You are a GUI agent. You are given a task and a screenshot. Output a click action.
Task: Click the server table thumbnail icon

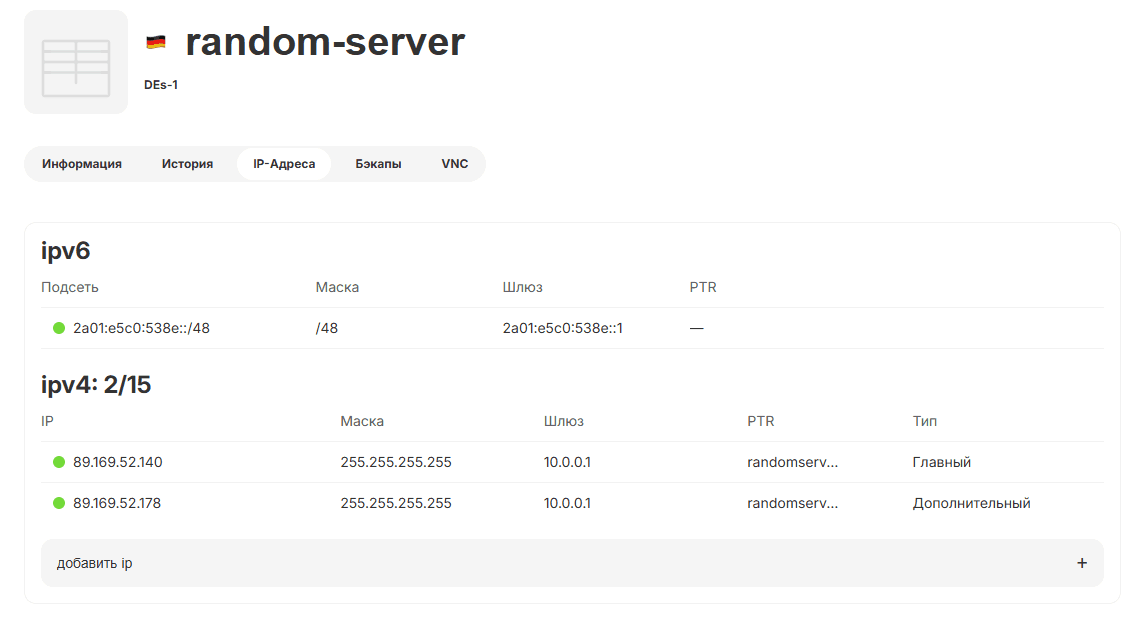76,62
